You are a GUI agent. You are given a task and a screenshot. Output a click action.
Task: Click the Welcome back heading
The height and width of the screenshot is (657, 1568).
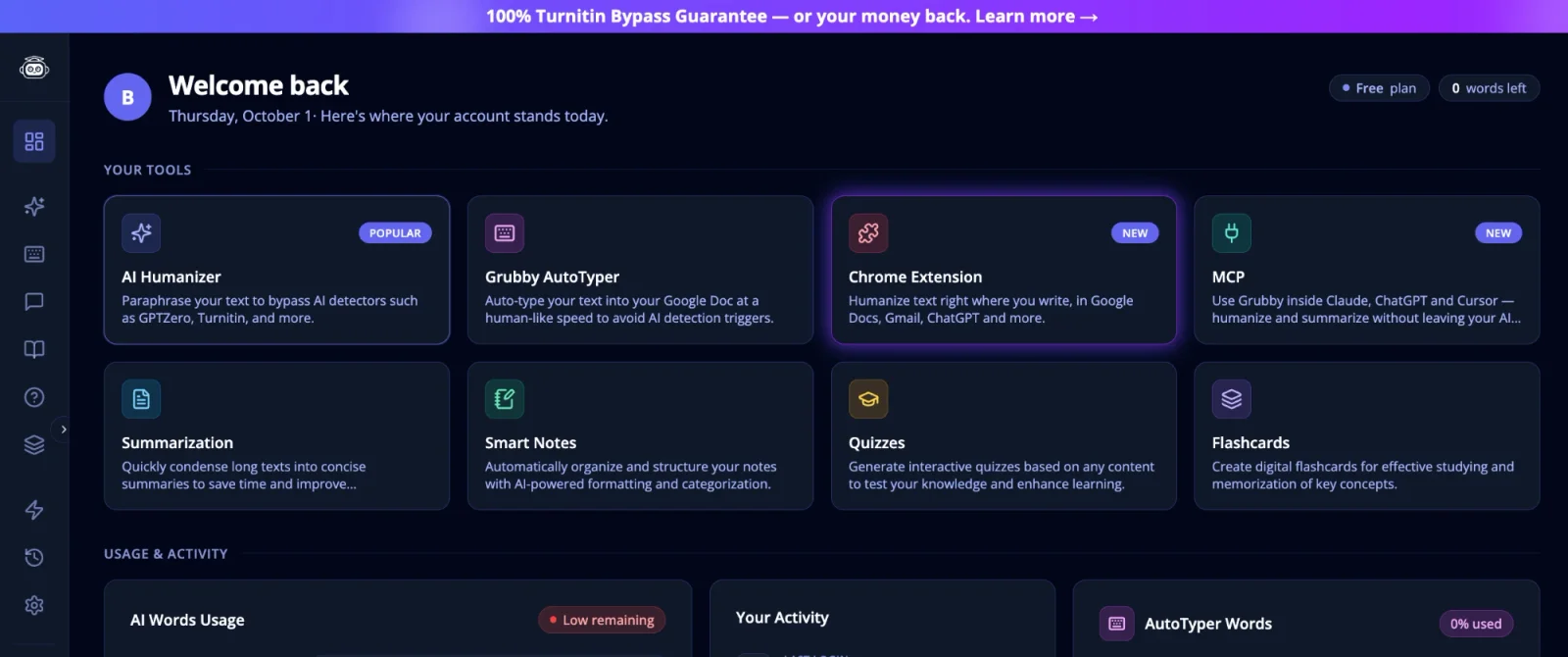(259, 86)
